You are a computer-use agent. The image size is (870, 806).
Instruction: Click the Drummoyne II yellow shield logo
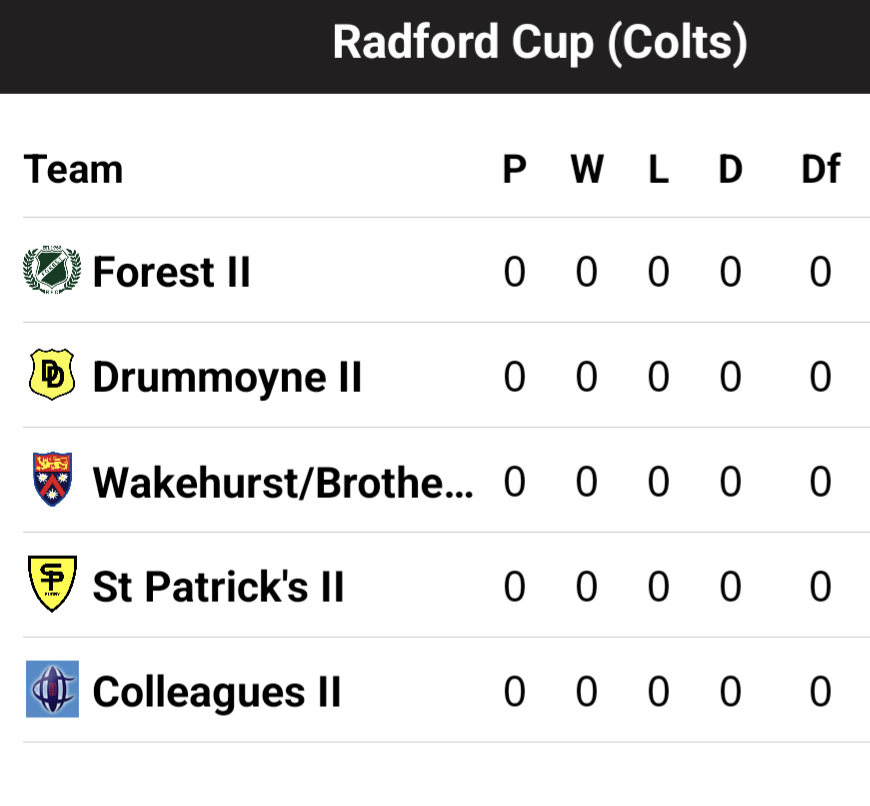52,376
